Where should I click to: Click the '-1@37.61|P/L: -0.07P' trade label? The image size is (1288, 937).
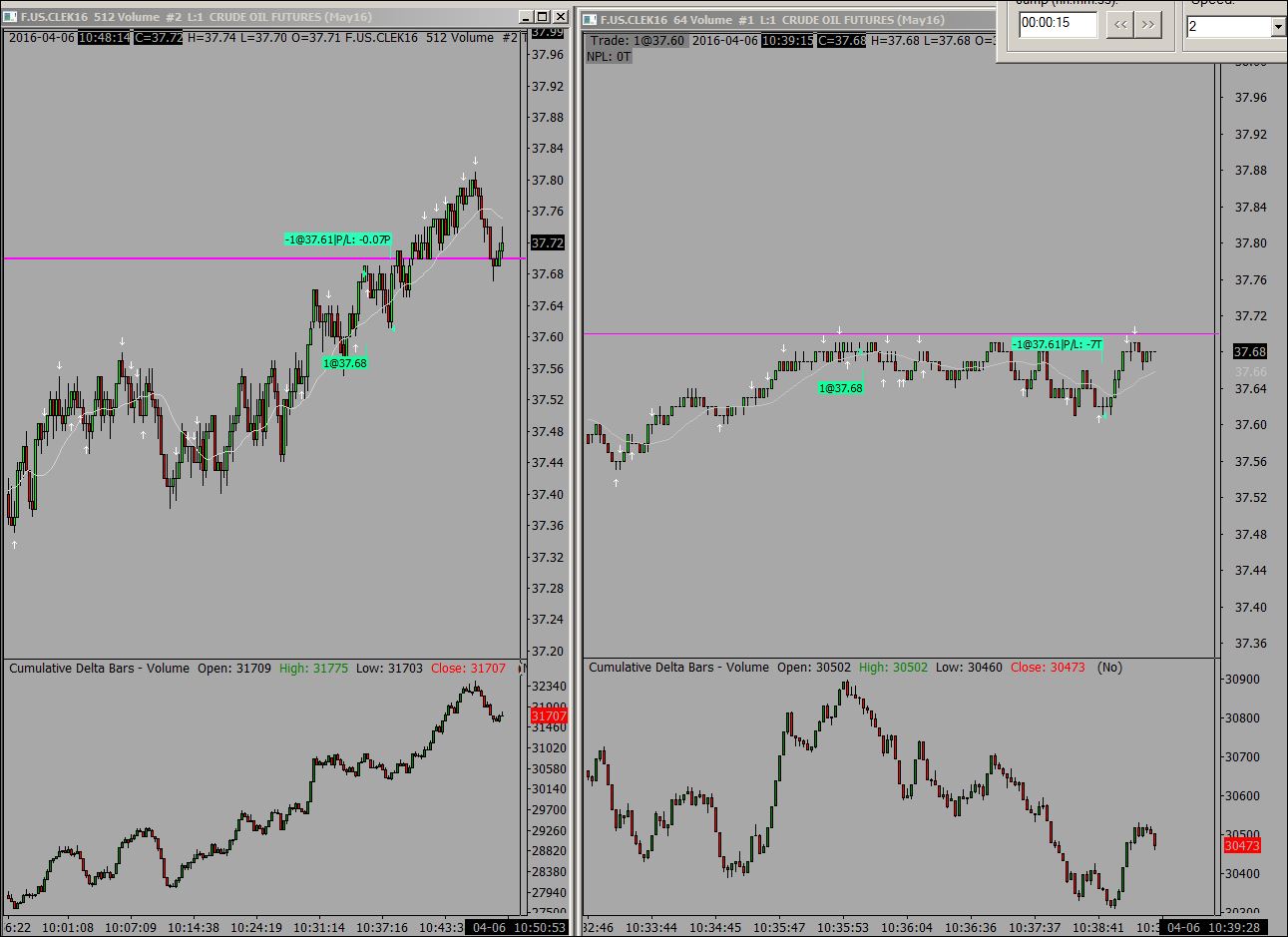point(337,239)
